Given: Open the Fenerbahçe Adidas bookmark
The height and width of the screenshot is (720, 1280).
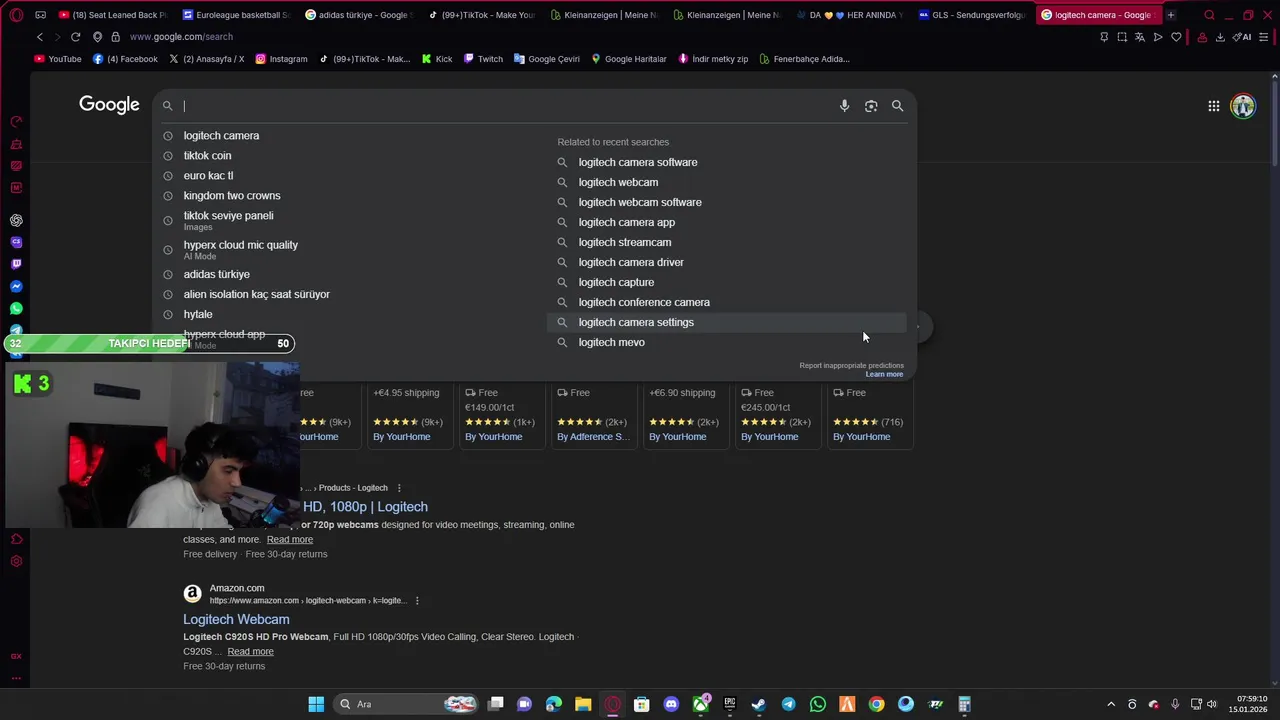Looking at the screenshot, I should [x=804, y=59].
